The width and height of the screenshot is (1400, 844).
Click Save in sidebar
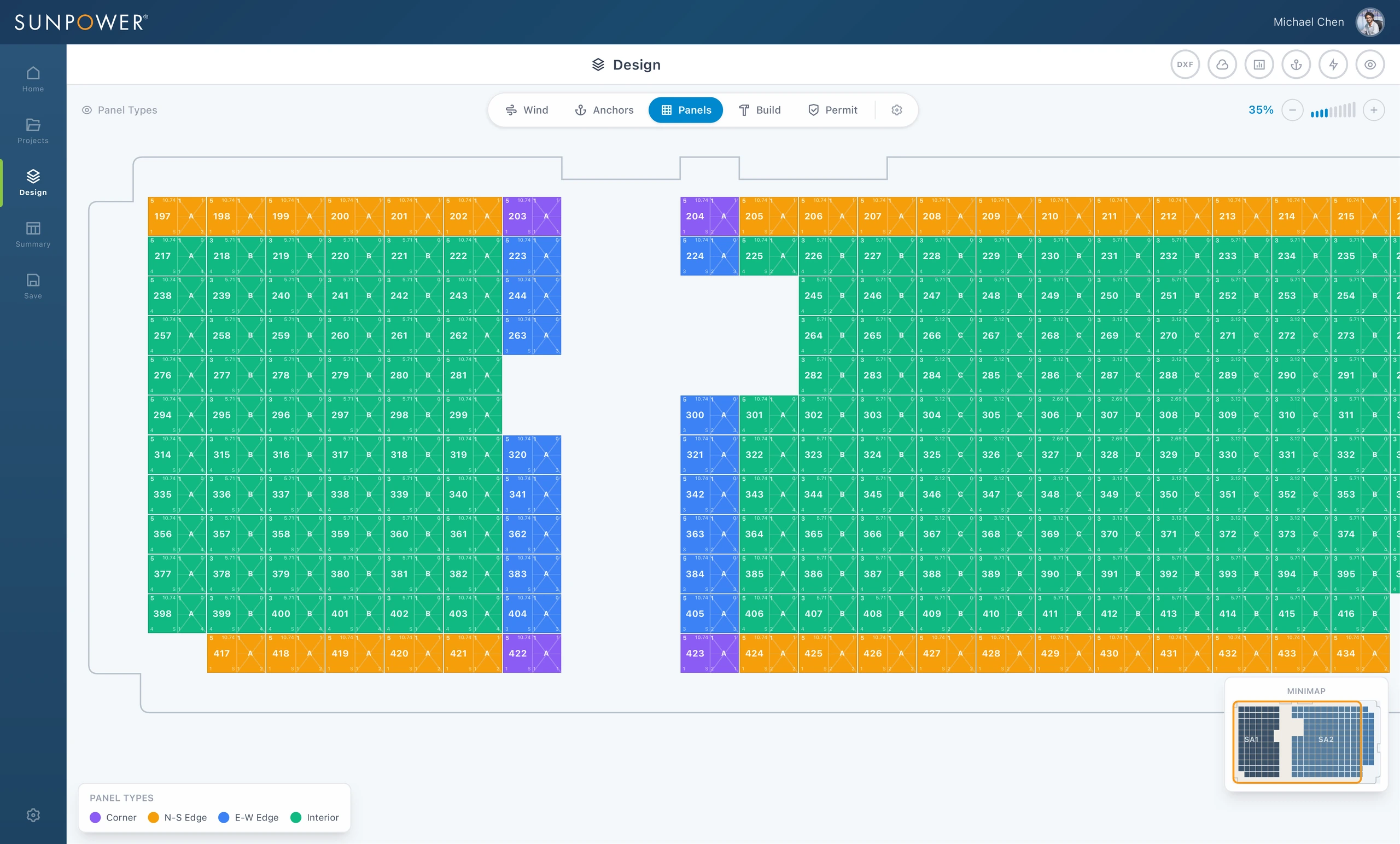point(33,287)
